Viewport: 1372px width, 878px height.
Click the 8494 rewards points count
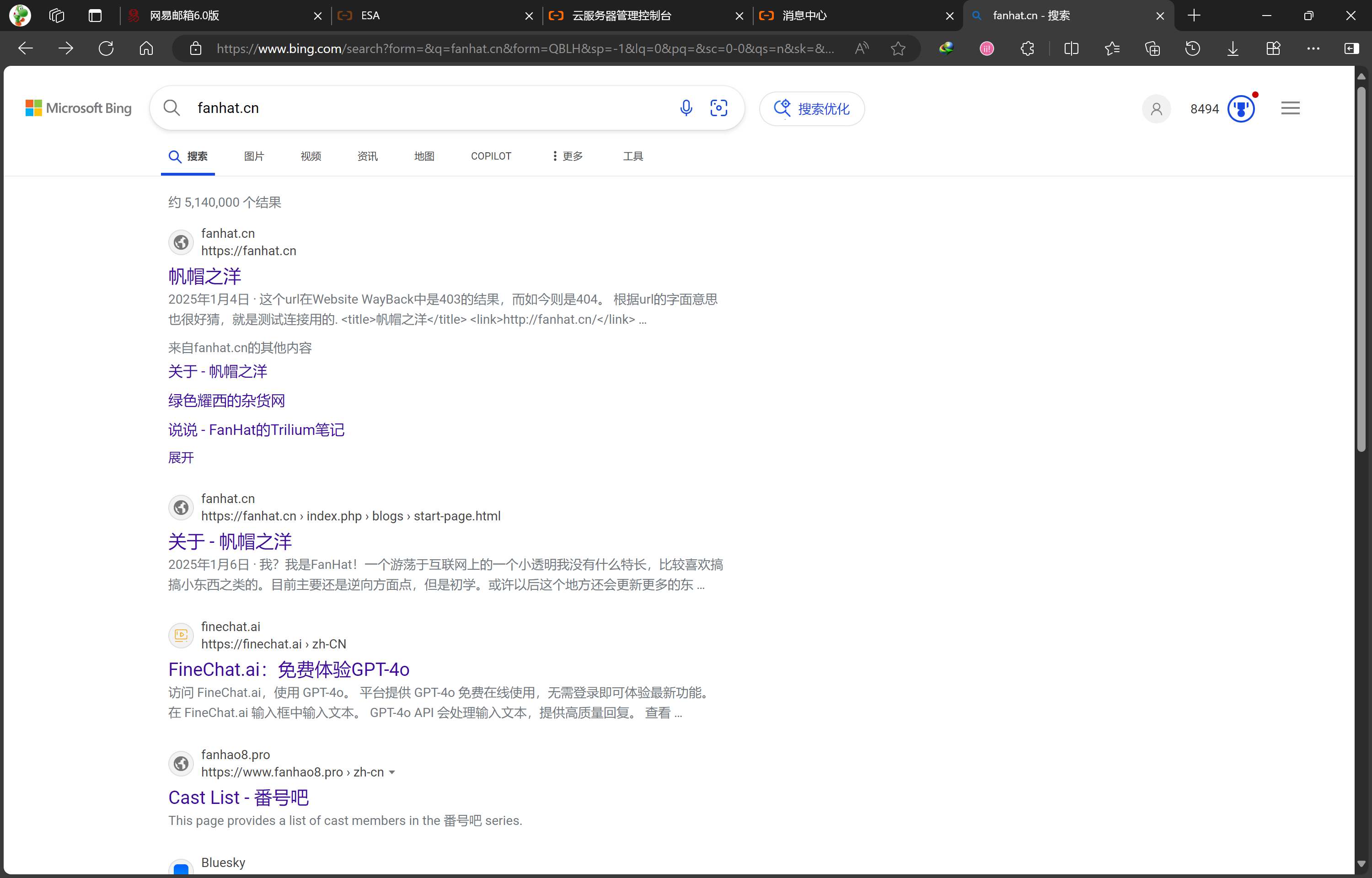[1205, 109]
